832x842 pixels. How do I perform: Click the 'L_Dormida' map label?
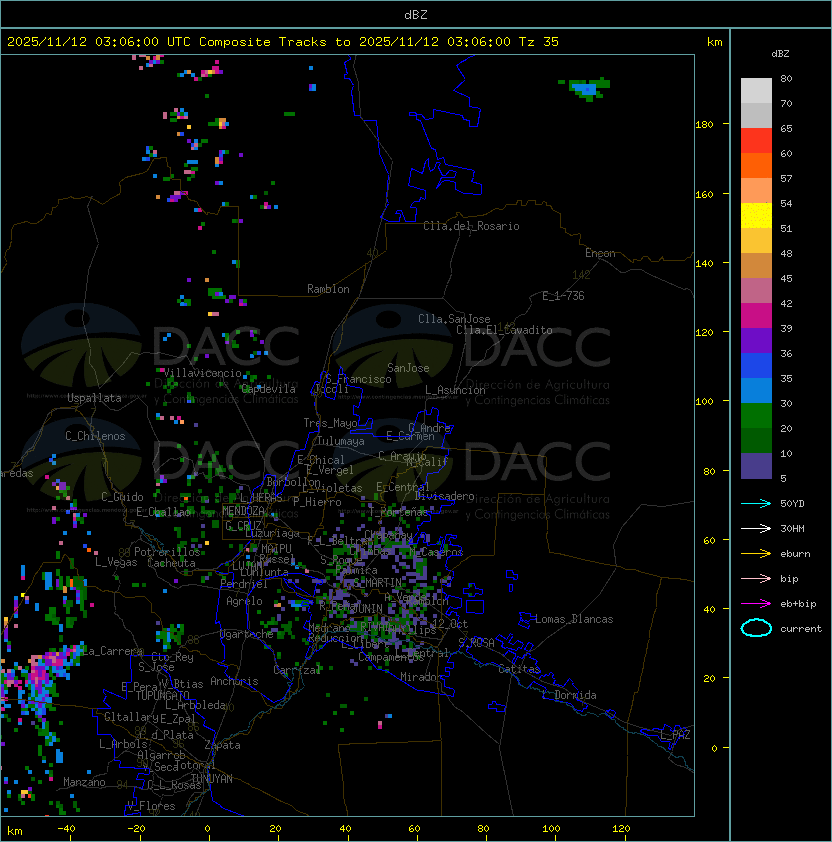(x=569, y=695)
